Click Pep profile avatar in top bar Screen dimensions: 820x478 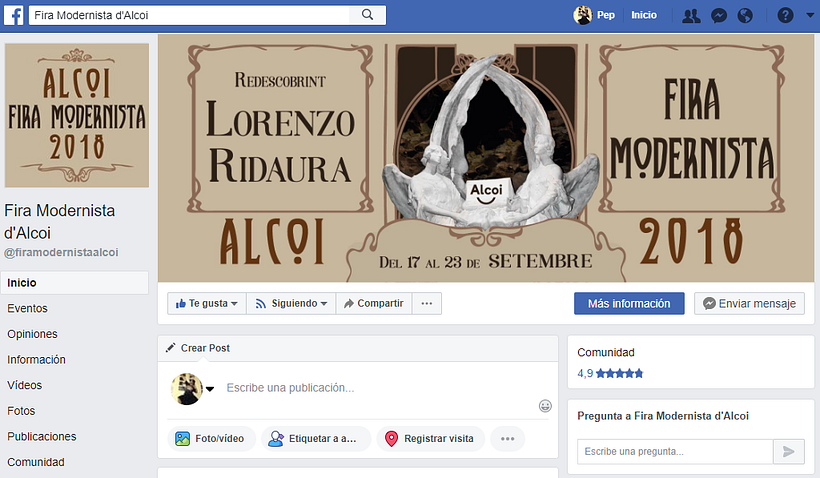click(583, 15)
